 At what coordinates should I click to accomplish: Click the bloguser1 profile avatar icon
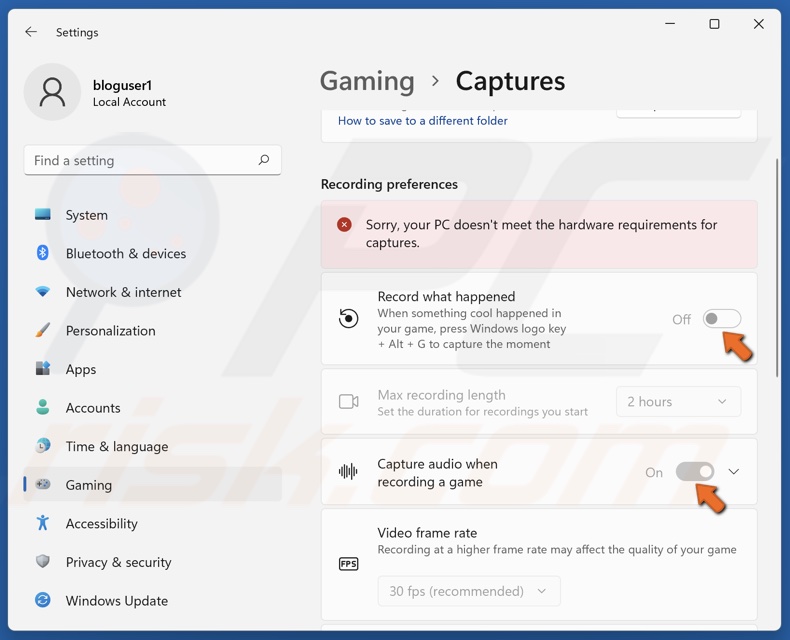click(52, 92)
